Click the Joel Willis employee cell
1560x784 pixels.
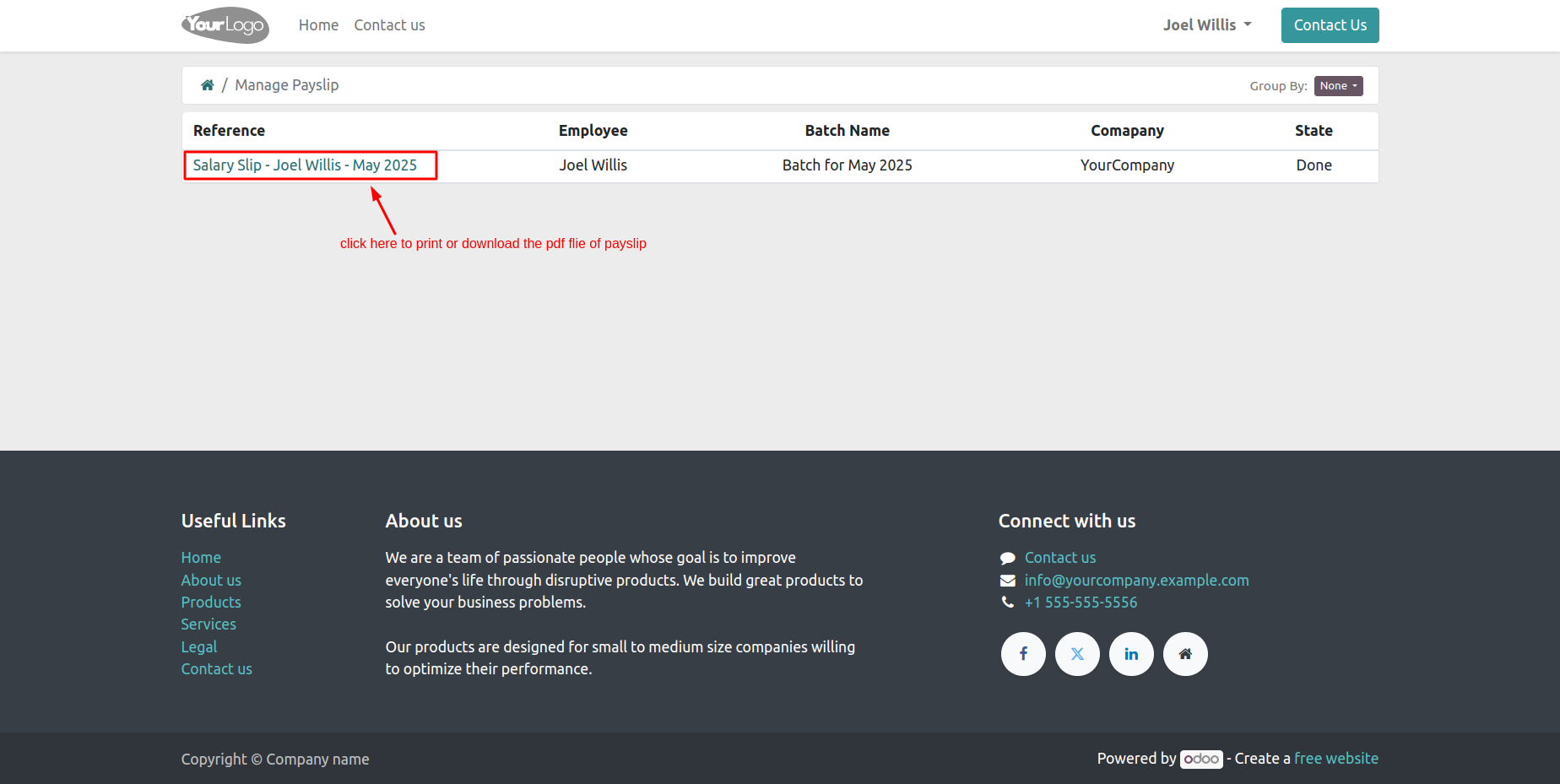[593, 165]
